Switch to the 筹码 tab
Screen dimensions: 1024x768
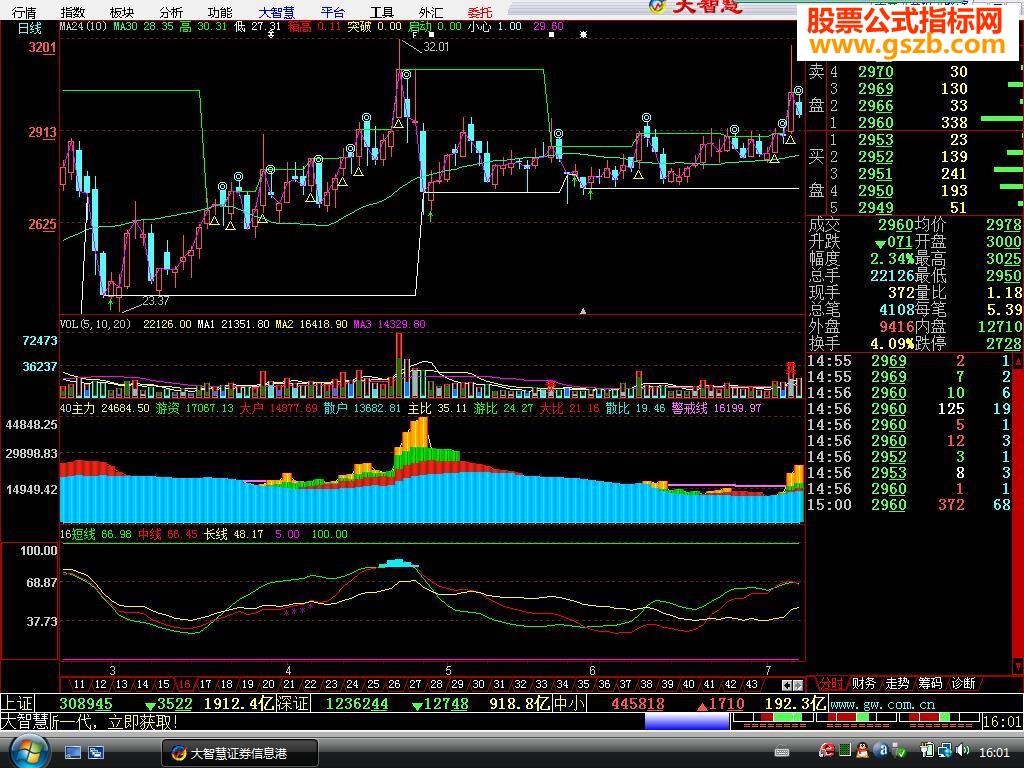coord(930,684)
